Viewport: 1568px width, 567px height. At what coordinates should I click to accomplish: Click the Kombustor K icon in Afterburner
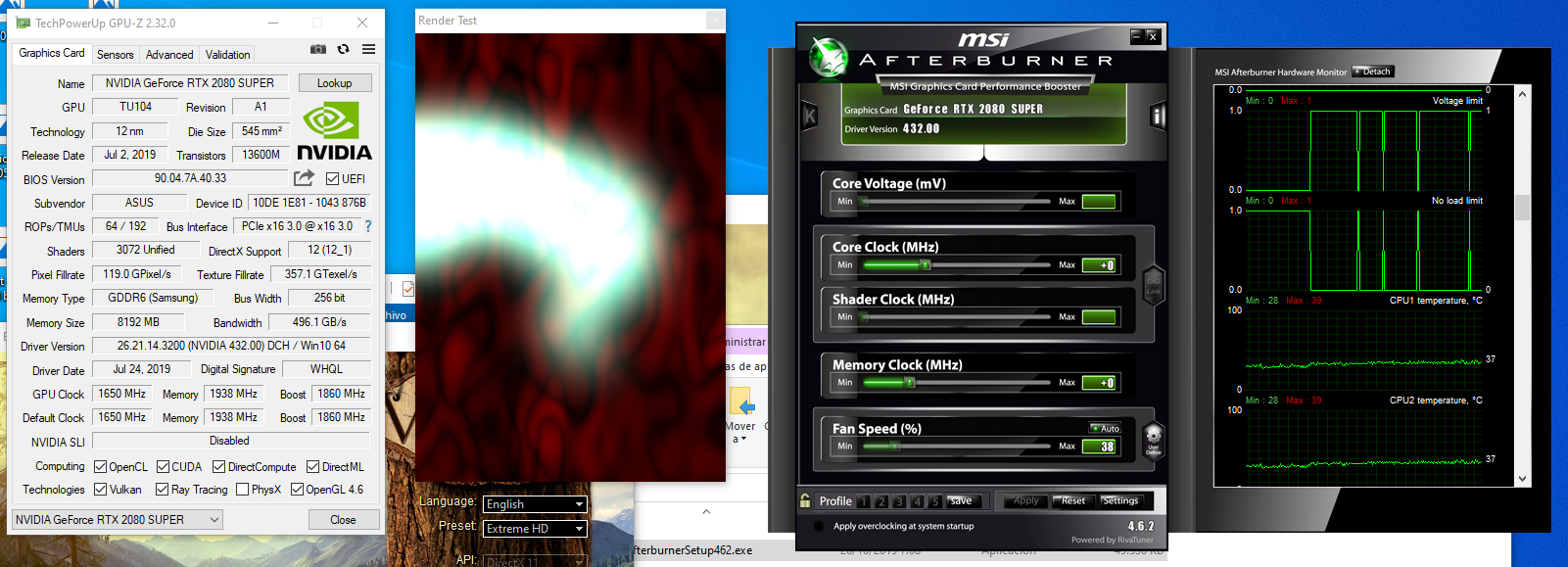point(810,117)
